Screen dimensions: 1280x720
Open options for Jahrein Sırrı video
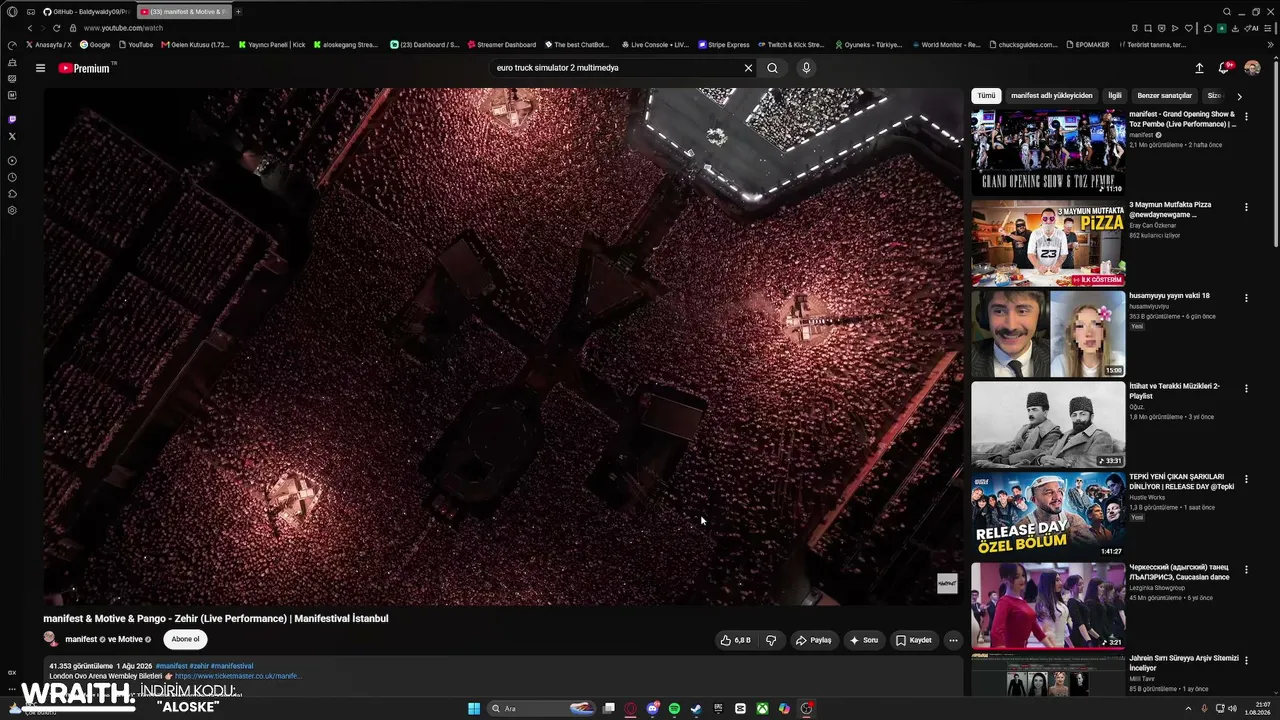click(1246, 661)
